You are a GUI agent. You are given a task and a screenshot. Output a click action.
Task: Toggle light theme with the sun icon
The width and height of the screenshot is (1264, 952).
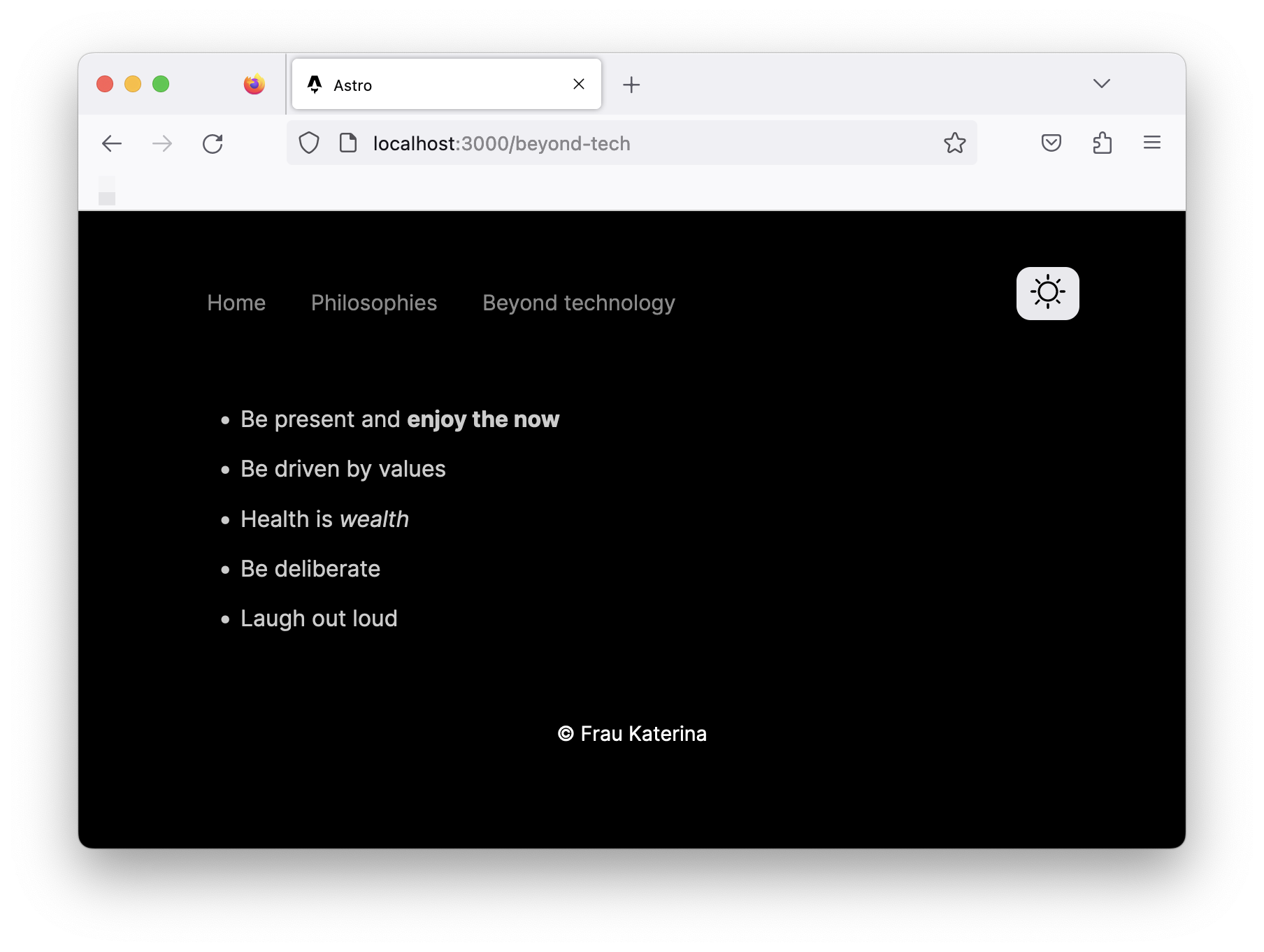tap(1047, 294)
